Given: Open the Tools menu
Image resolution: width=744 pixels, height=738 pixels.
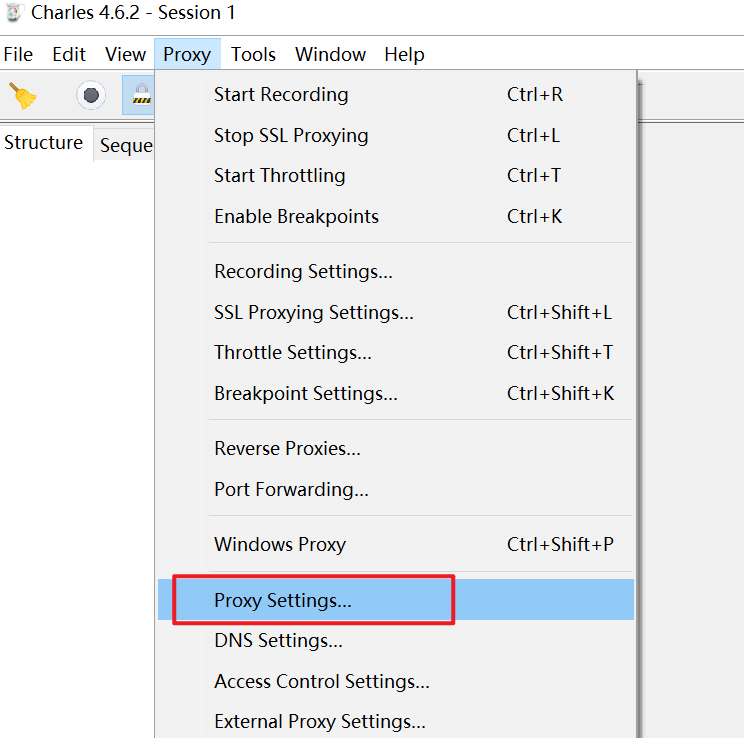Looking at the screenshot, I should click(x=253, y=54).
